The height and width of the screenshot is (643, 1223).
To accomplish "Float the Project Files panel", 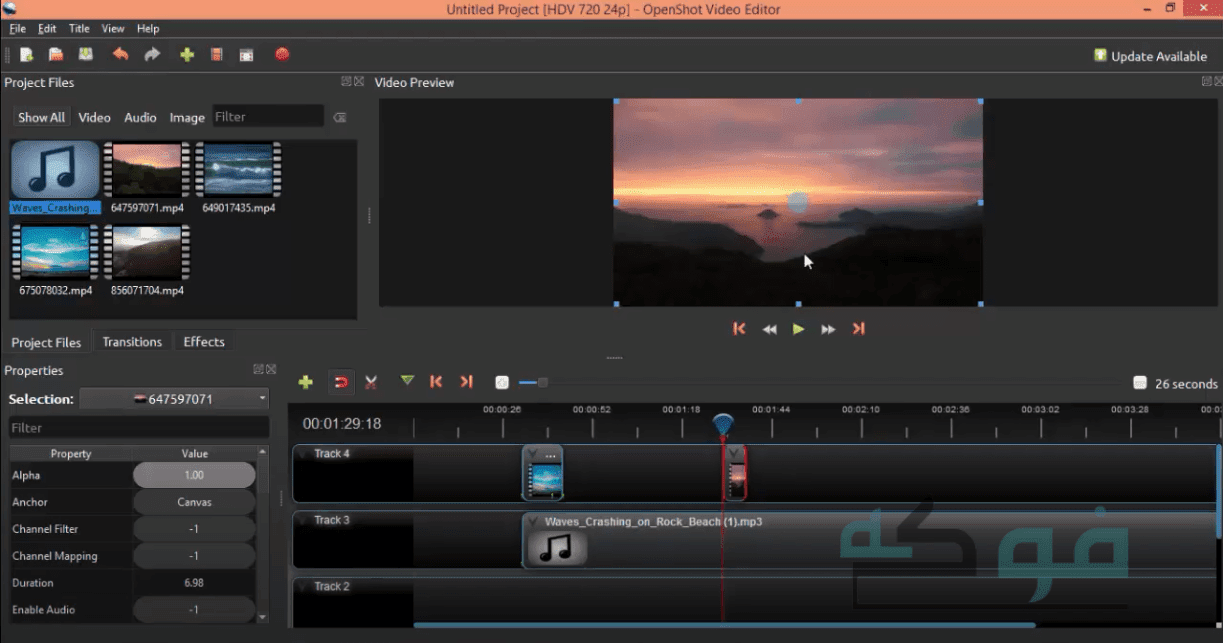I will (345, 81).
